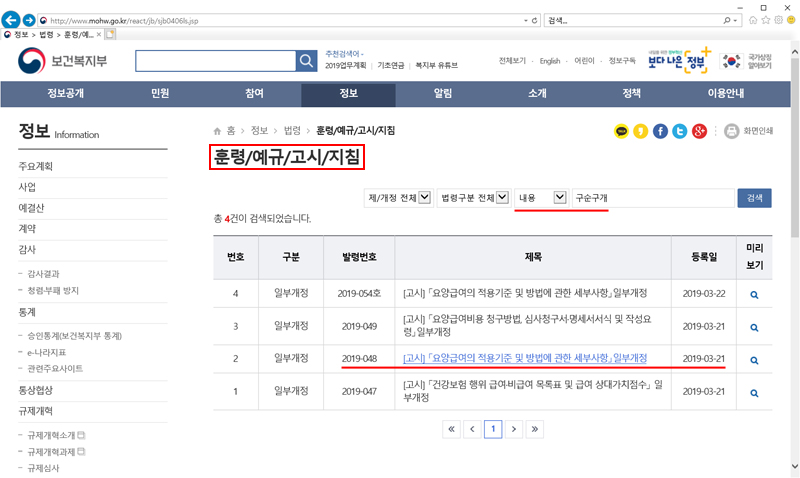
Task: Open the 제/개정 전체 dropdown
Action: pos(397,198)
